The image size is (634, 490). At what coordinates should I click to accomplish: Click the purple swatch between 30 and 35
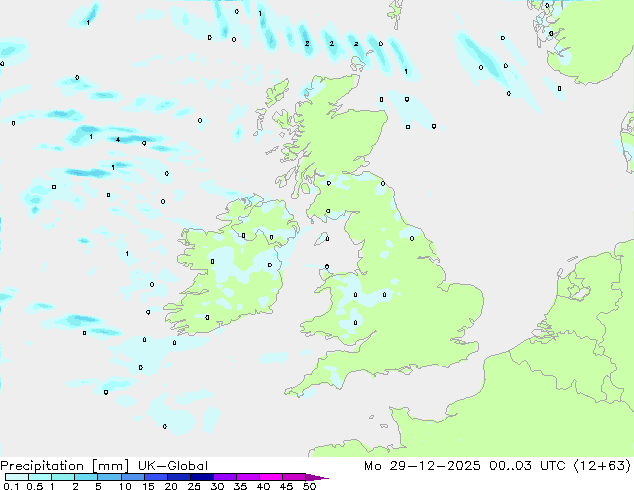(x=224, y=477)
